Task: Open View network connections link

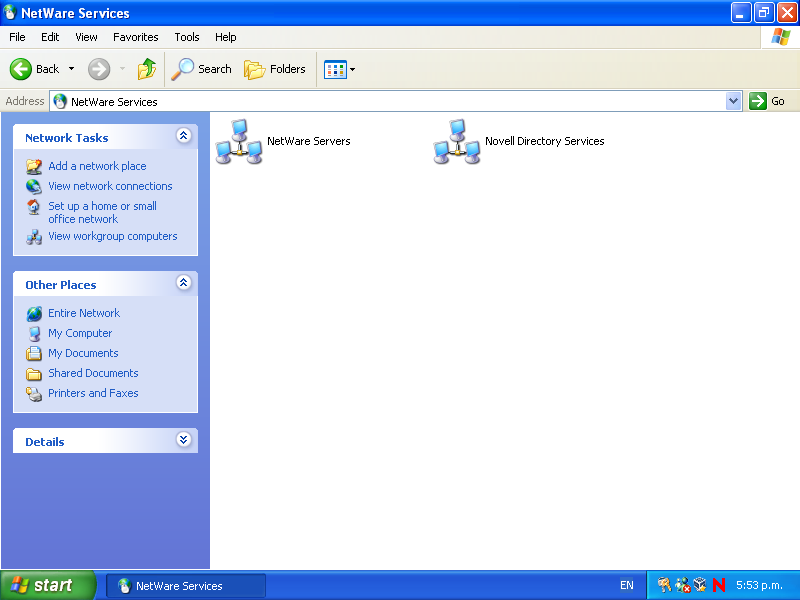Action: [110, 186]
